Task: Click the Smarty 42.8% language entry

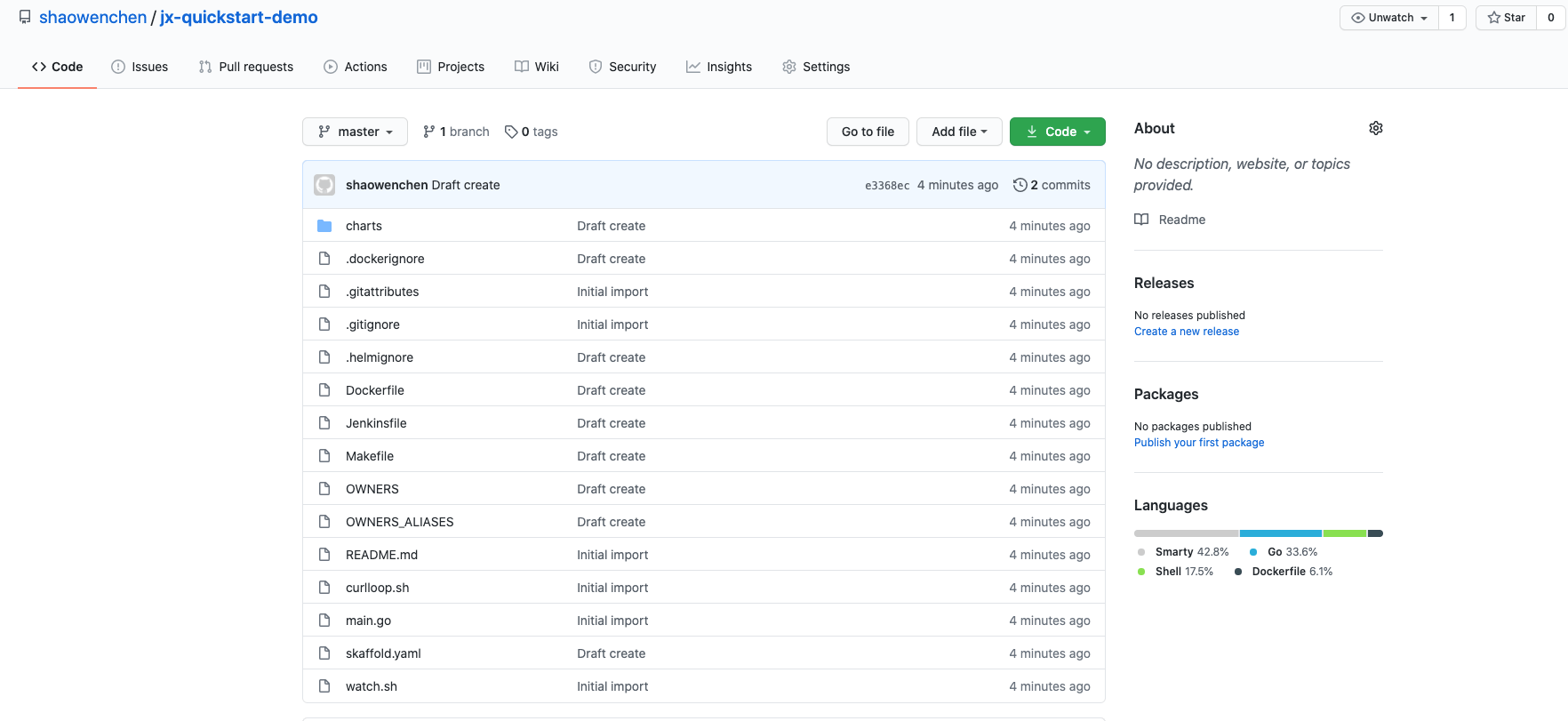Action: (x=1183, y=552)
